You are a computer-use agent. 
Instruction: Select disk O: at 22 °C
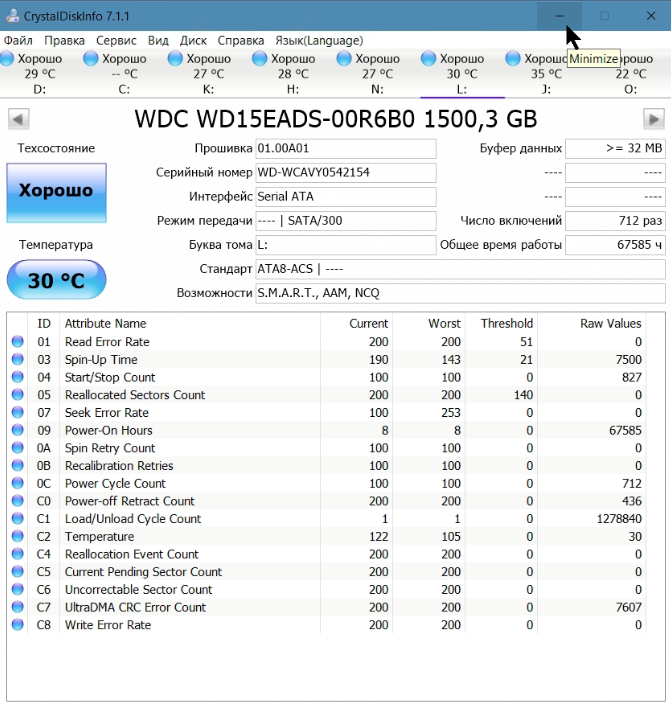pyautogui.click(x=631, y=73)
